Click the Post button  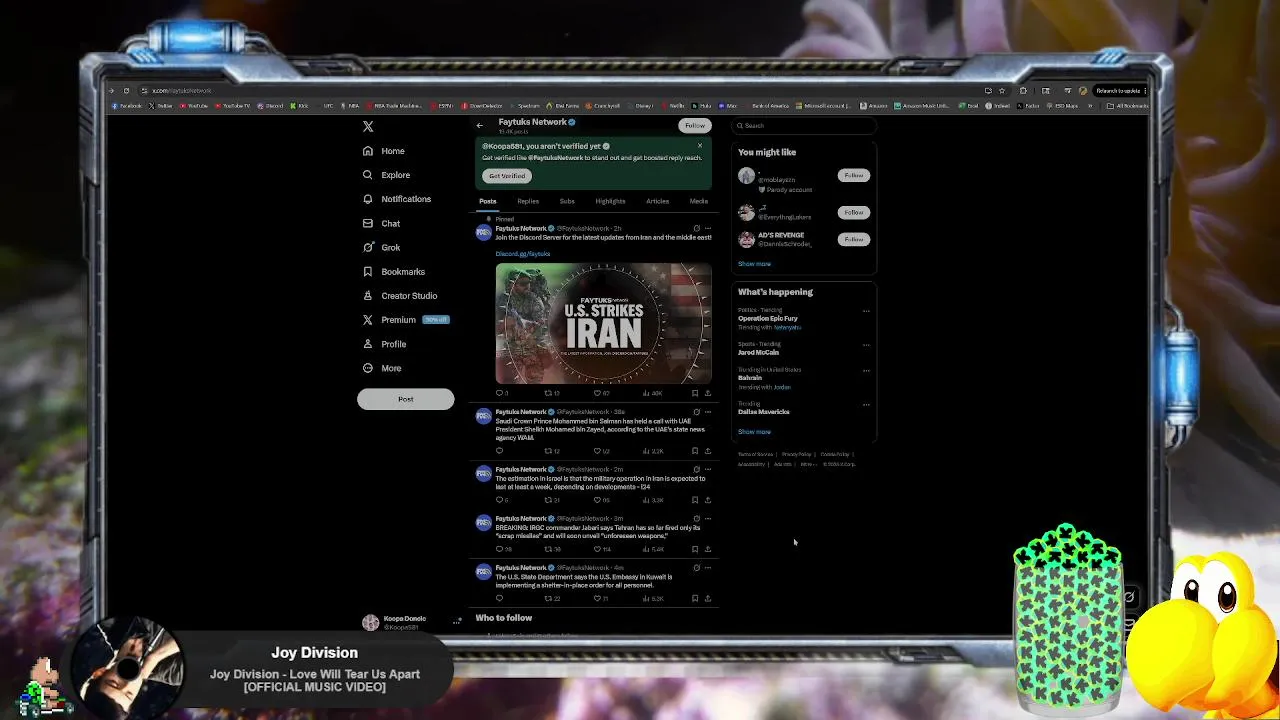pos(405,399)
